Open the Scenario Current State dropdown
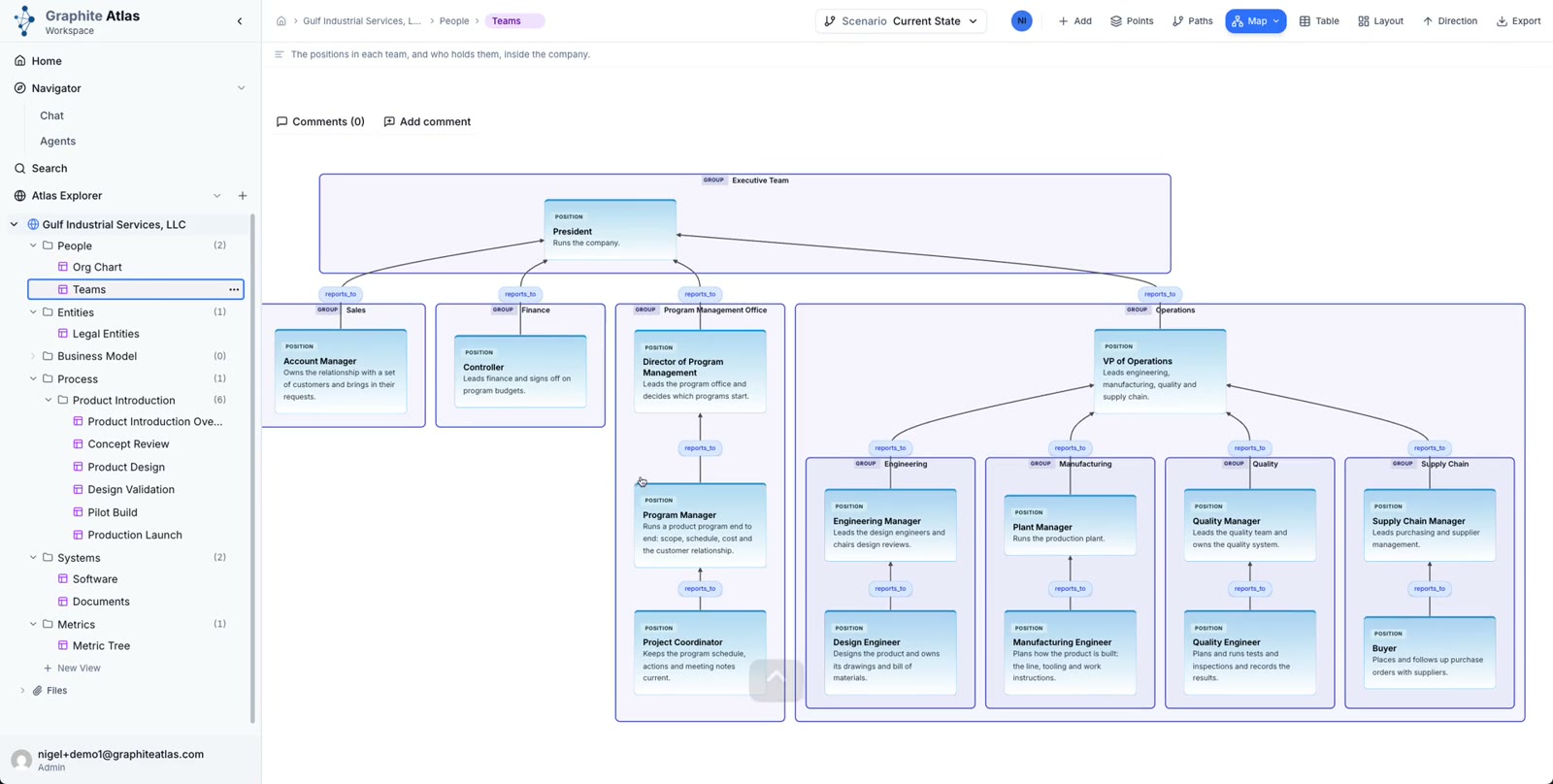This screenshot has height=784, width=1553. (901, 21)
